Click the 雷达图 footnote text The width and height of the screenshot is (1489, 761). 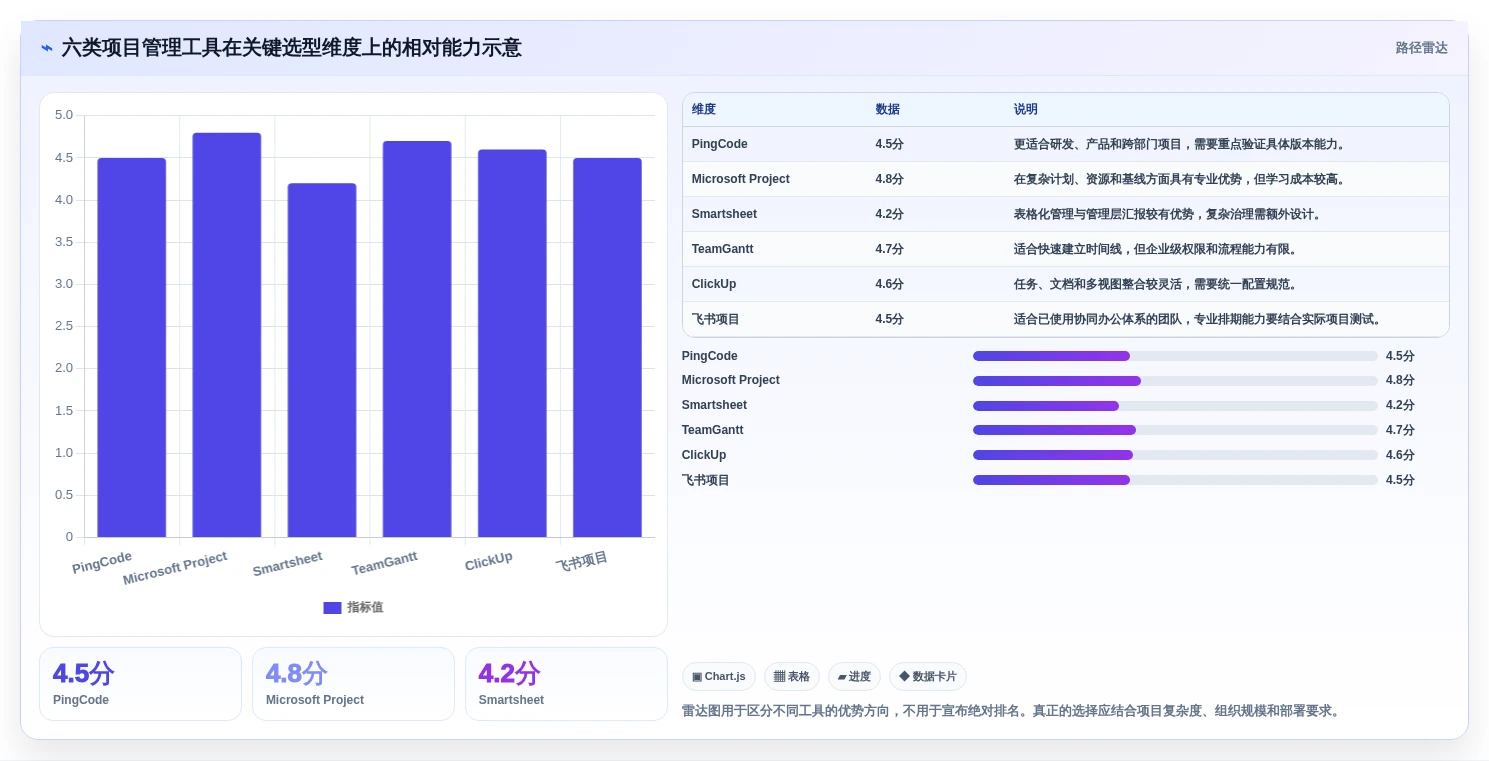click(x=1010, y=711)
